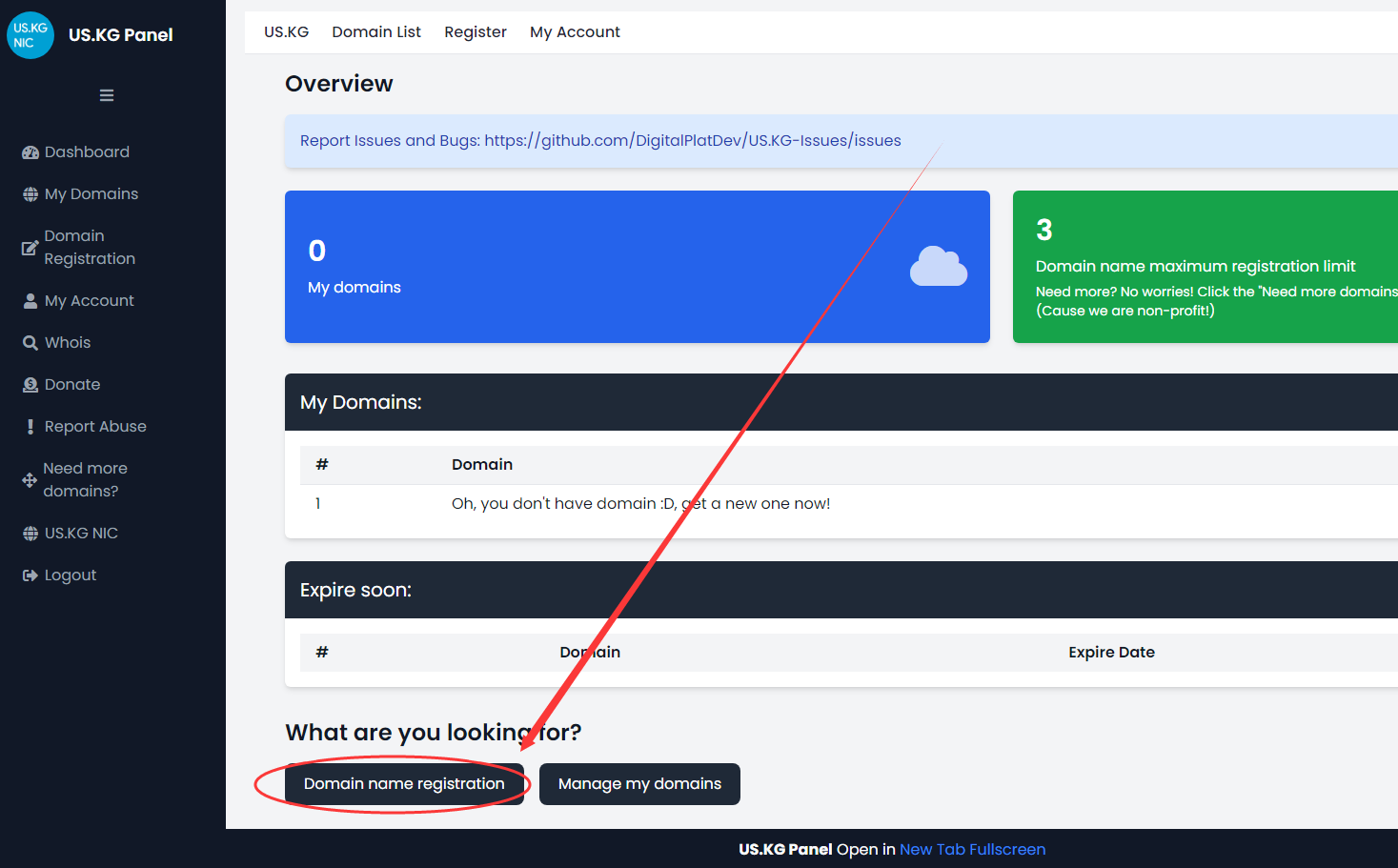Click the My Domains globe icon

[x=30, y=194]
